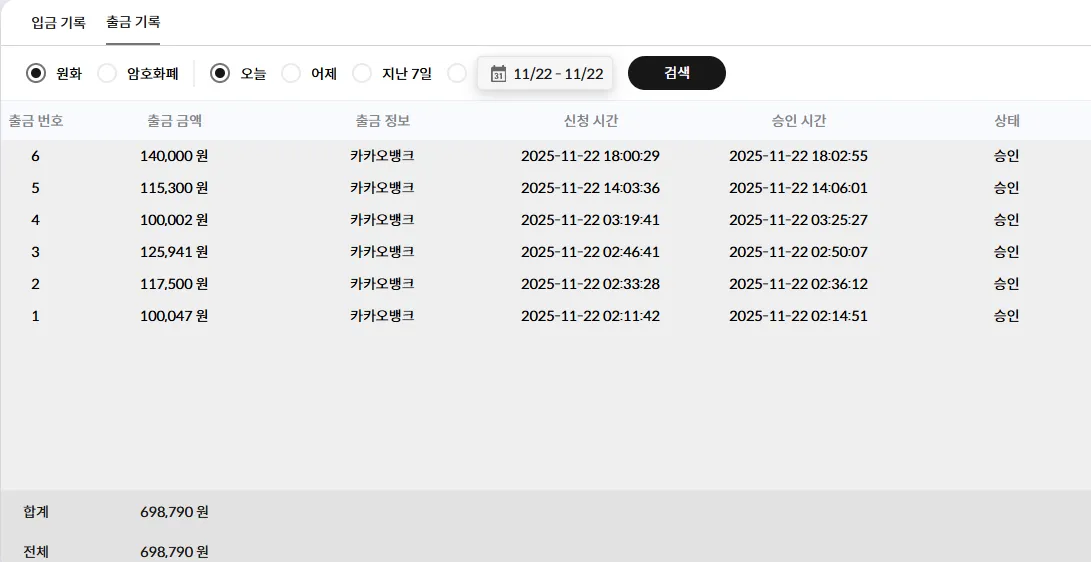This screenshot has height=562, width=1091.
Task: Switch to the 입금 기록 tab
Action: (x=58, y=22)
